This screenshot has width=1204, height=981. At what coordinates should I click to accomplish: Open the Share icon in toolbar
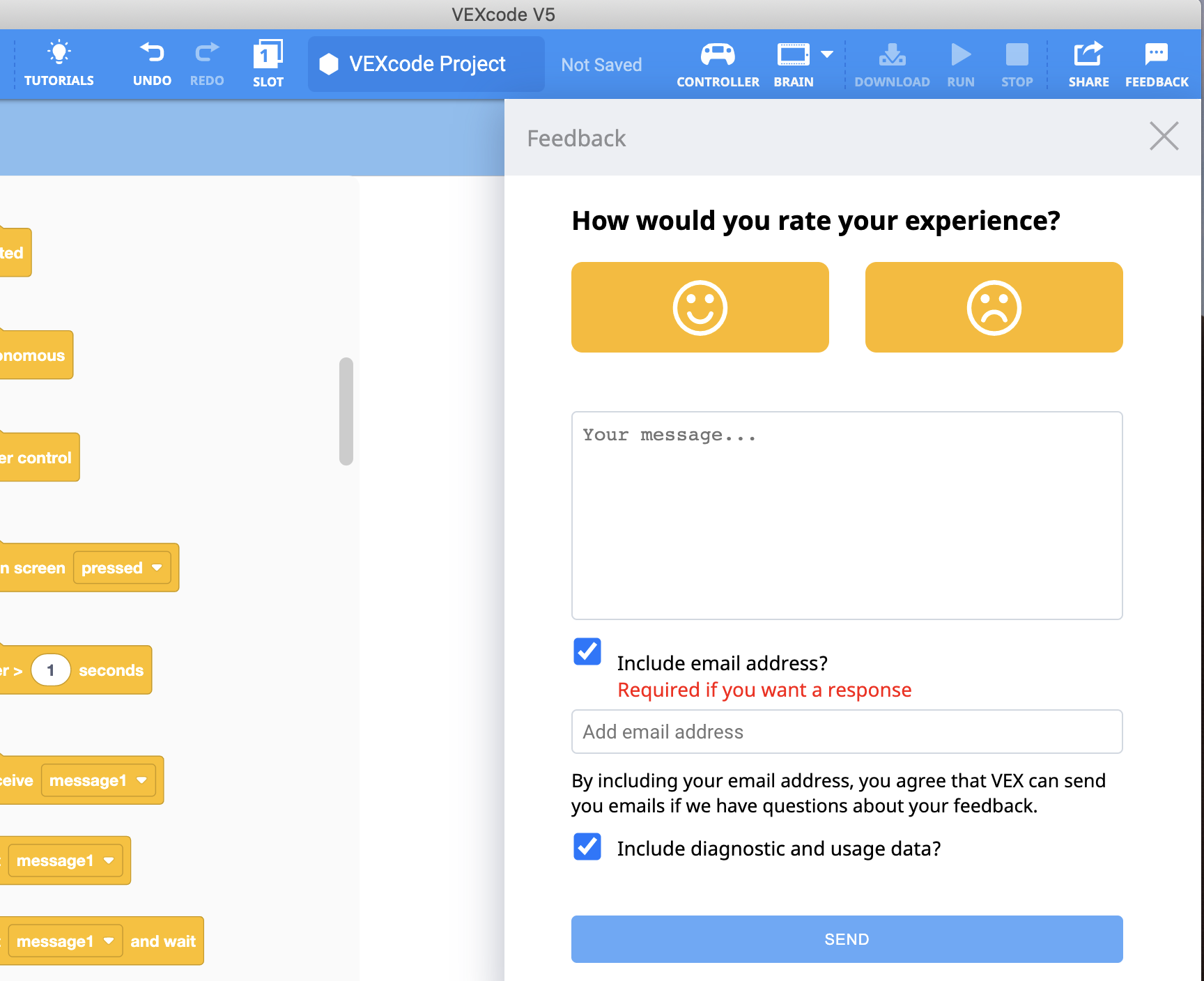[1088, 54]
